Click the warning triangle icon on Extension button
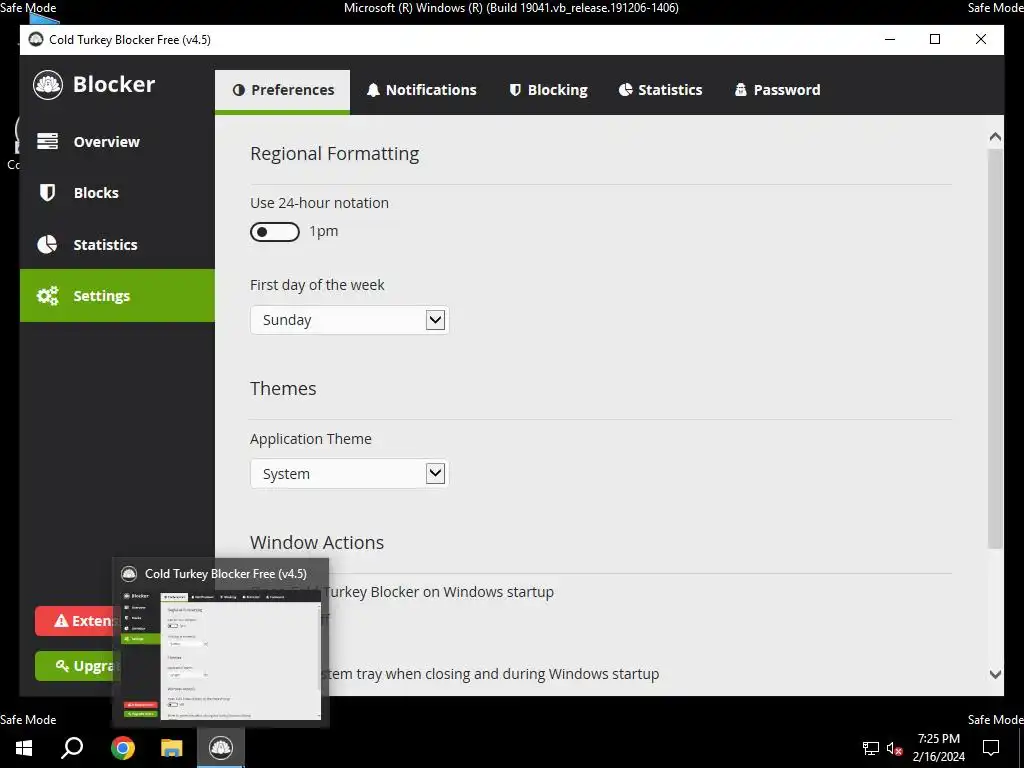Screen dimensions: 1024x768 coord(61,620)
